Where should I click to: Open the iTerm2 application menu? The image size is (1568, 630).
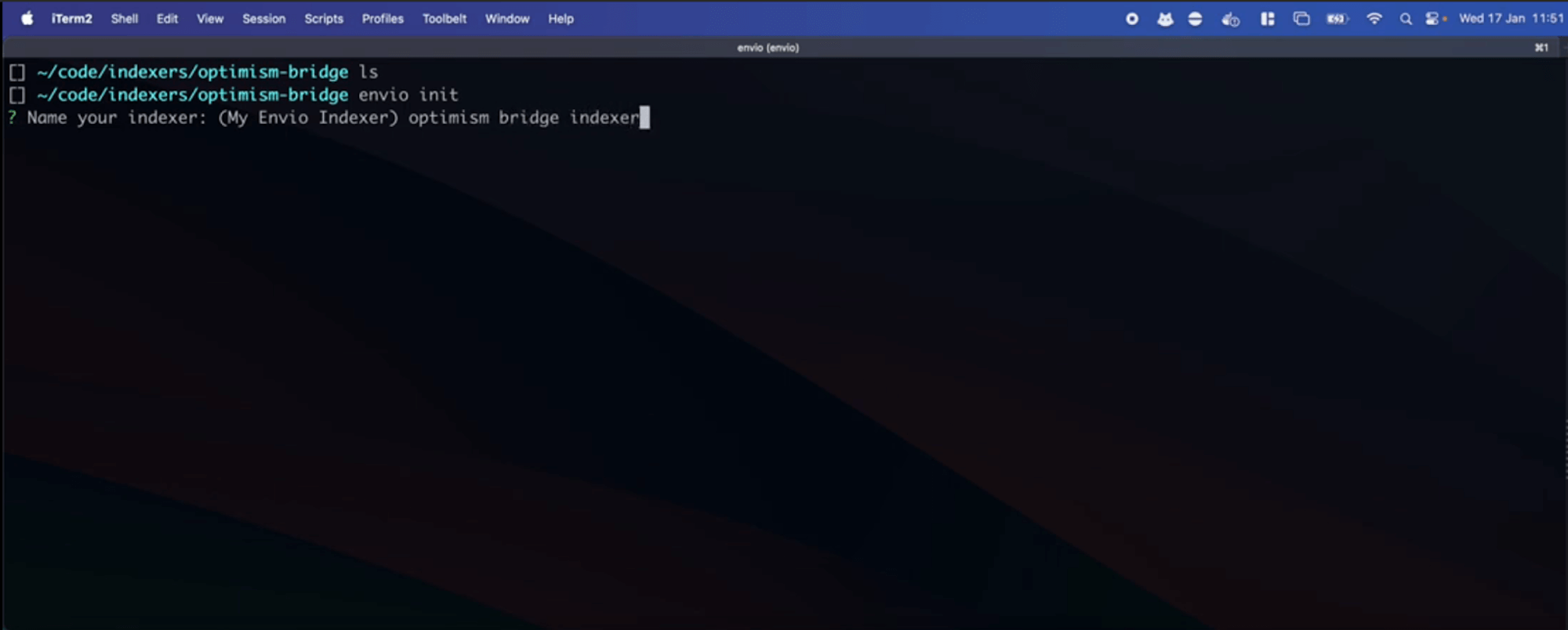[71, 18]
